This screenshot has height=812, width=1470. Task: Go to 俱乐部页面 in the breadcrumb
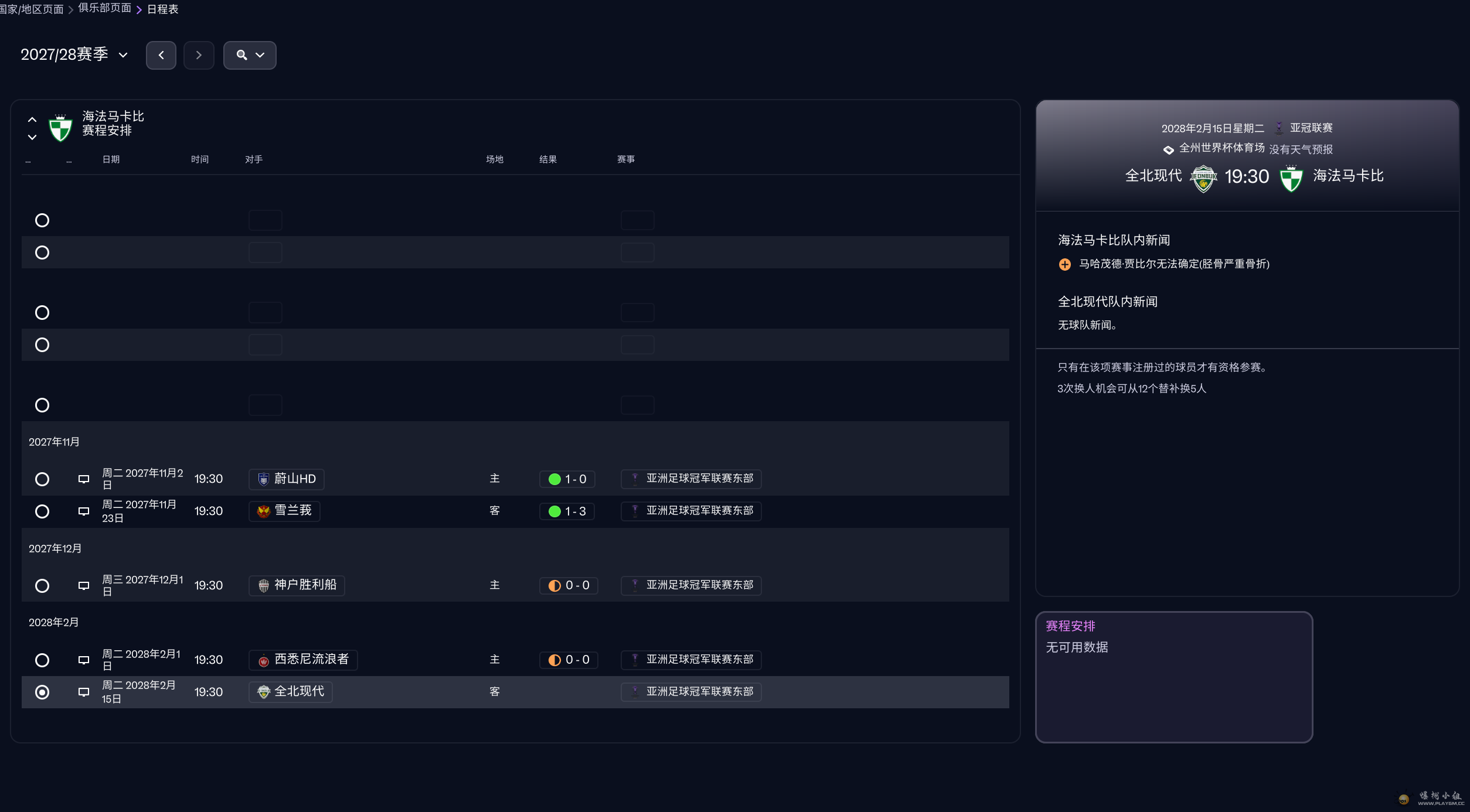tap(105, 8)
